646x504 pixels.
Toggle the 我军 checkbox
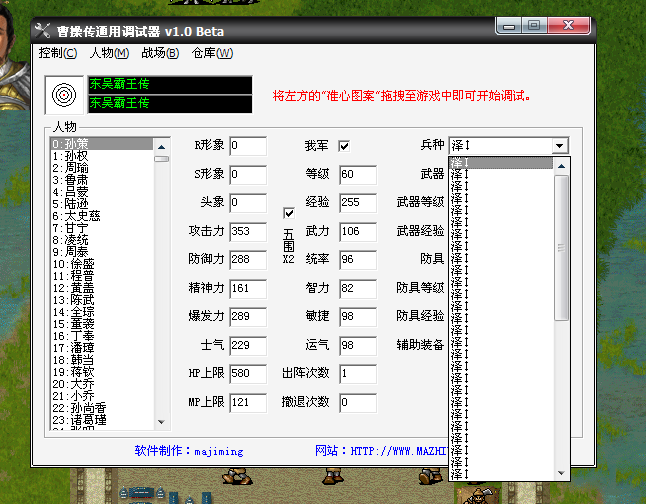344,146
